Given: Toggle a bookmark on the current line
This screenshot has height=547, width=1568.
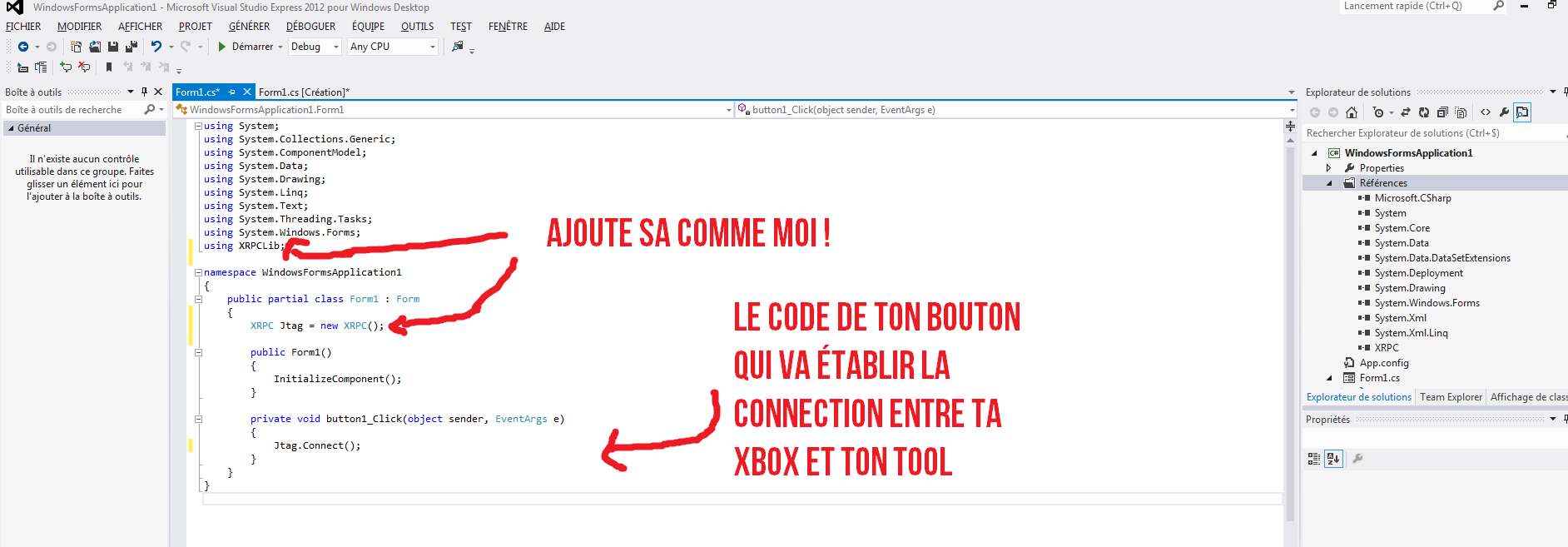Looking at the screenshot, I should [x=109, y=67].
